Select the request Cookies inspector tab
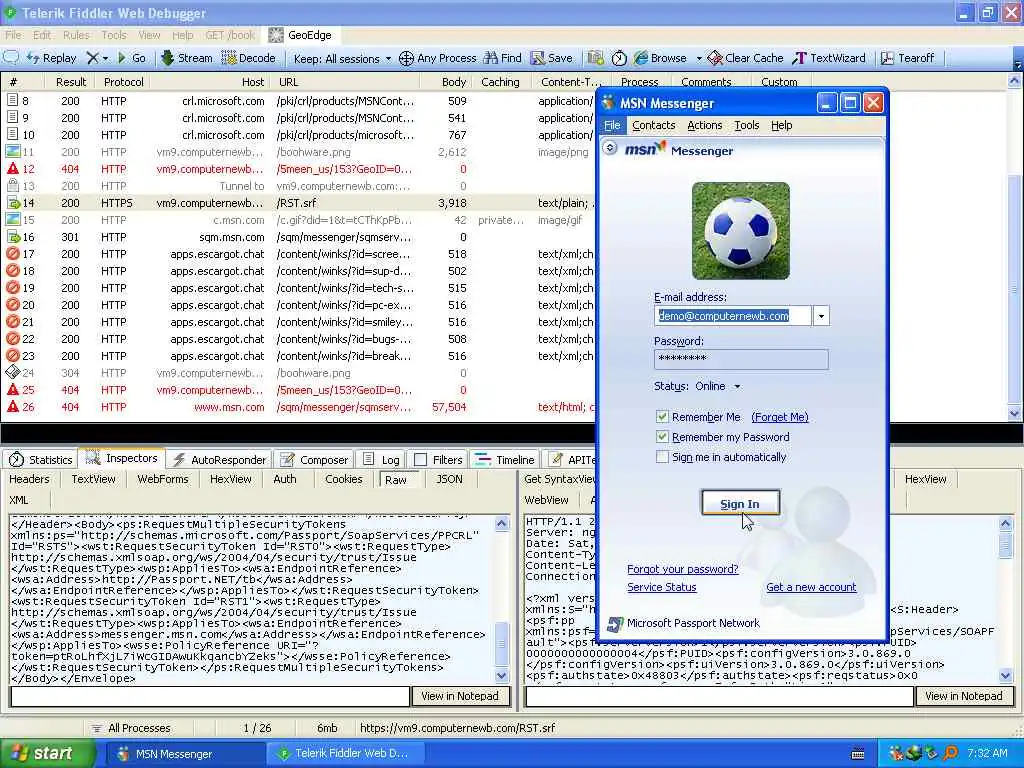Screen dimensions: 1024x768 click(x=344, y=479)
